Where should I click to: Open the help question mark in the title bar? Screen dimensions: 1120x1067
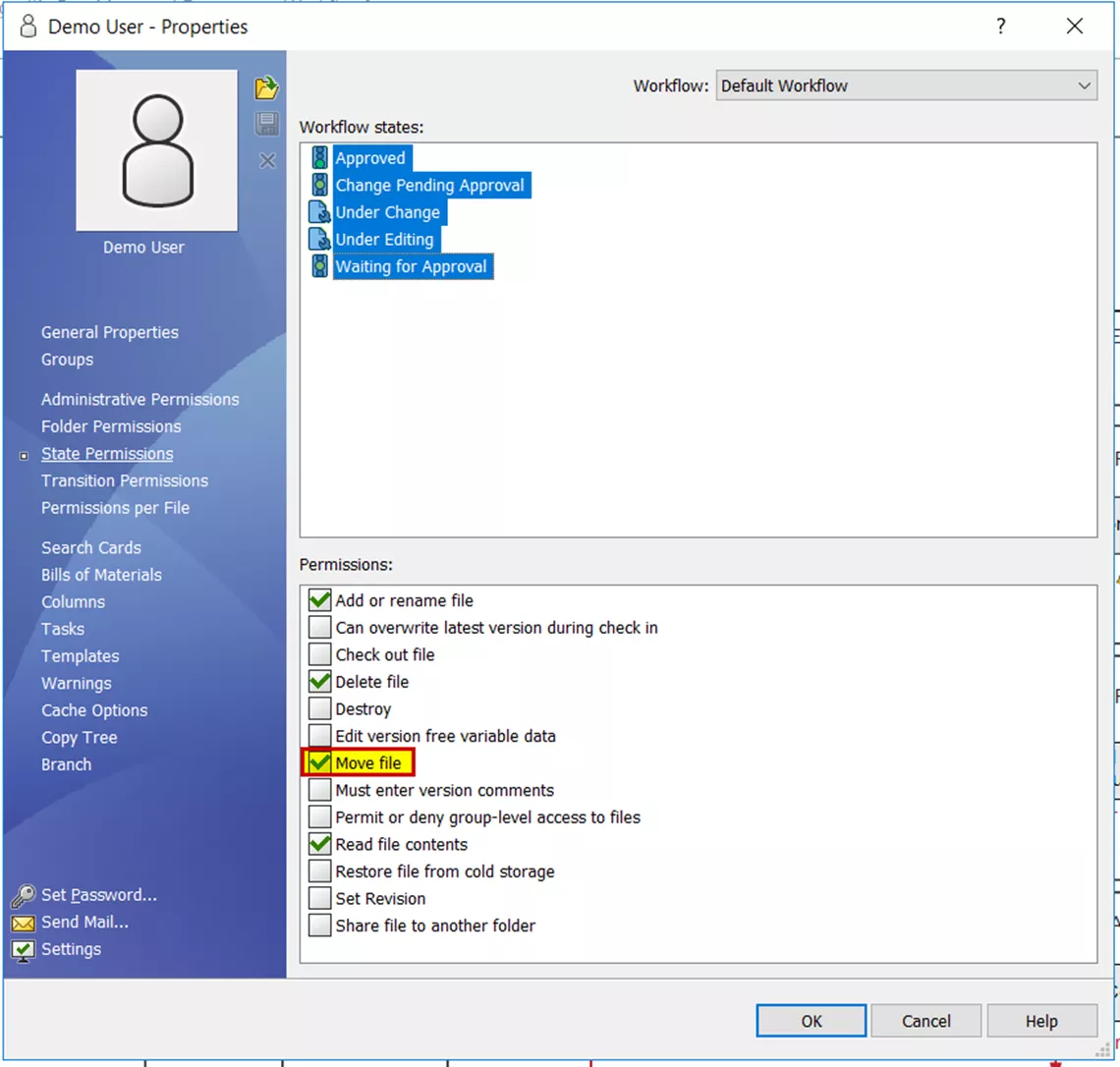tap(1000, 27)
